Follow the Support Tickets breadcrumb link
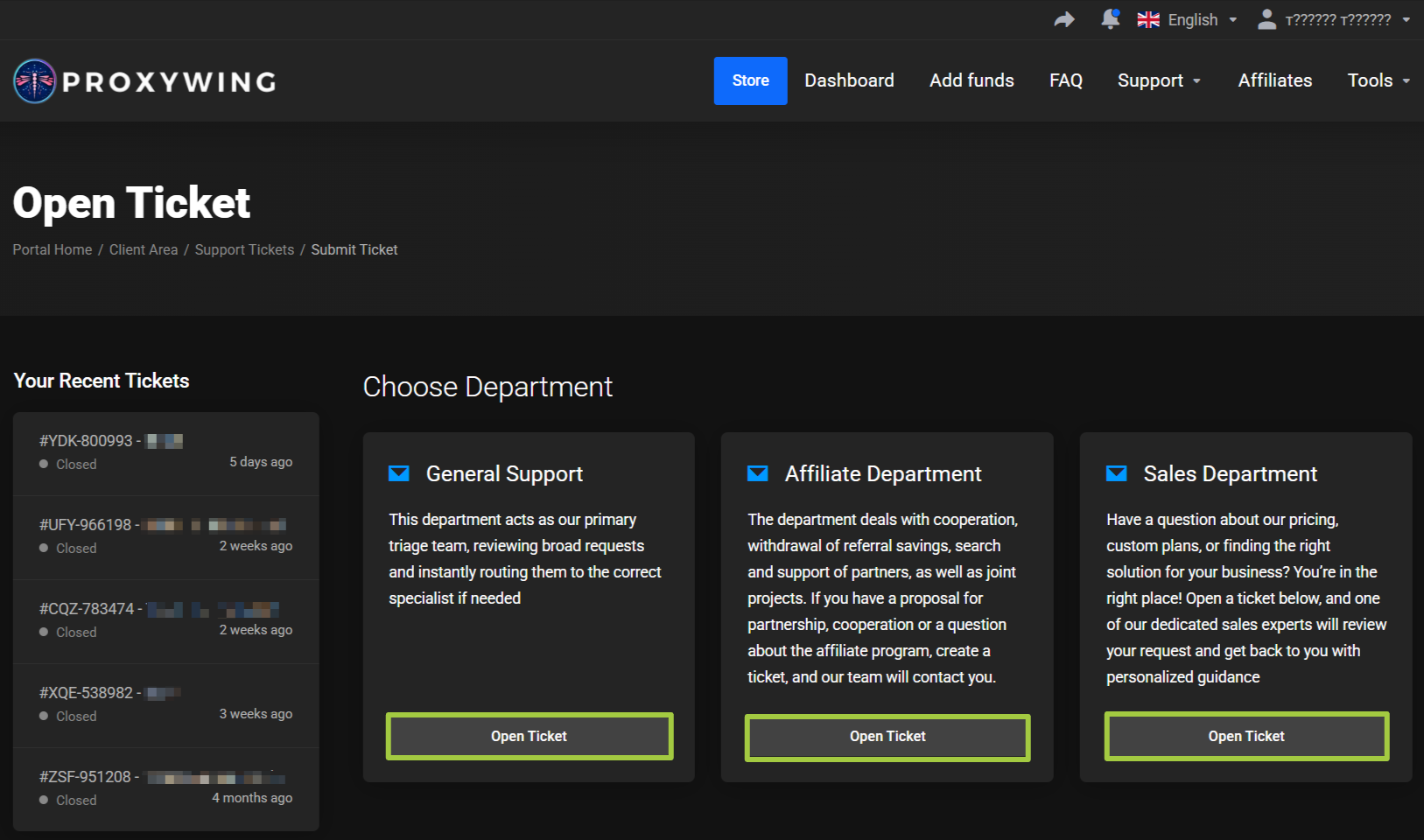 [x=244, y=249]
